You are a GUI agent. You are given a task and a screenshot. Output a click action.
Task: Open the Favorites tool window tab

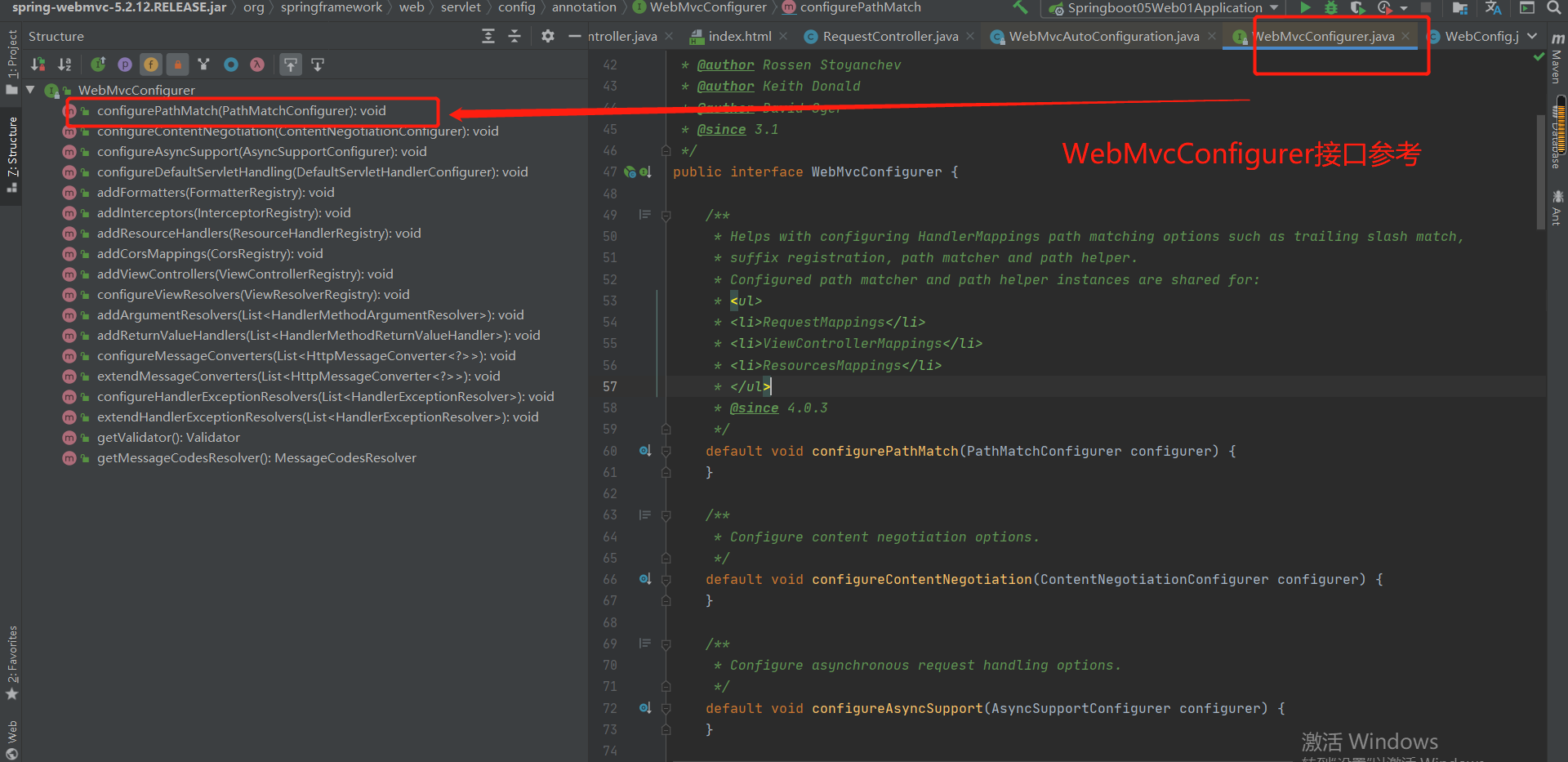[x=11, y=662]
